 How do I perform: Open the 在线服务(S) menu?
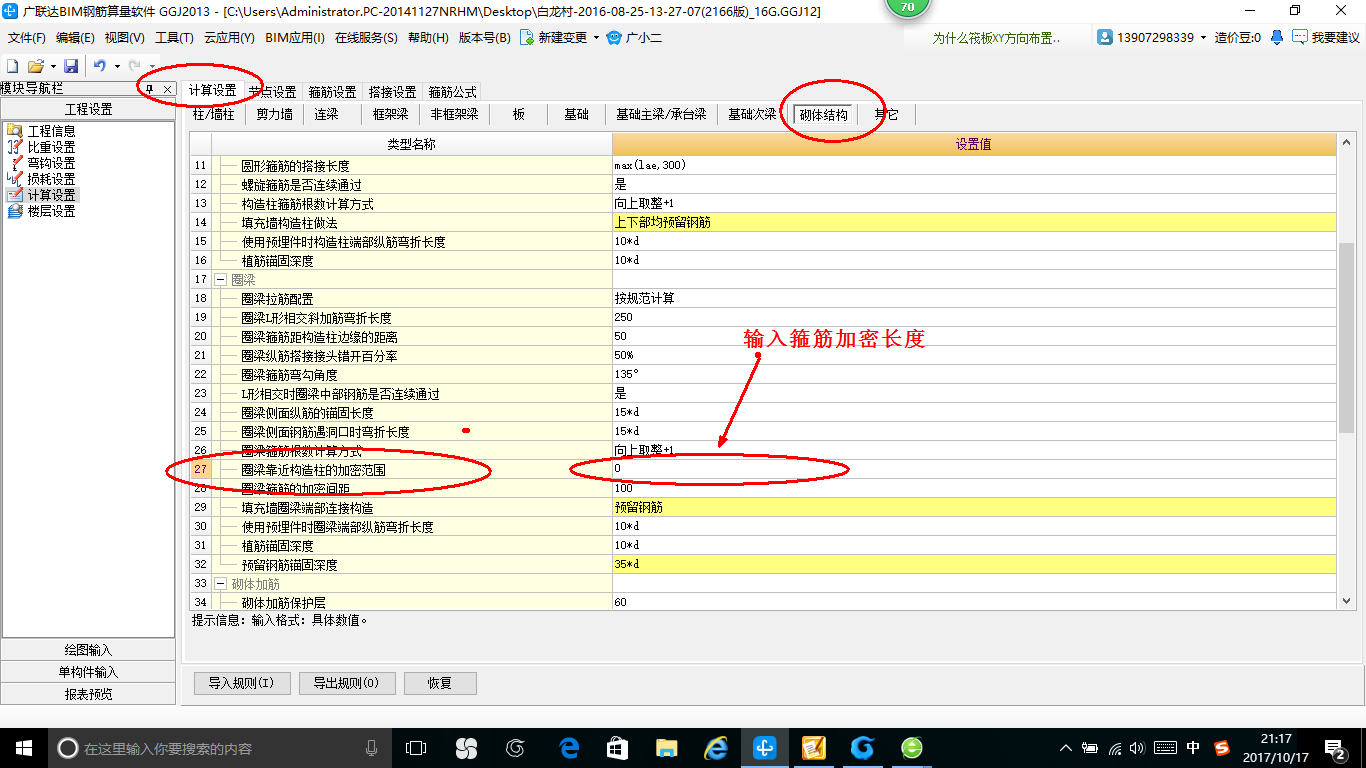coord(366,38)
